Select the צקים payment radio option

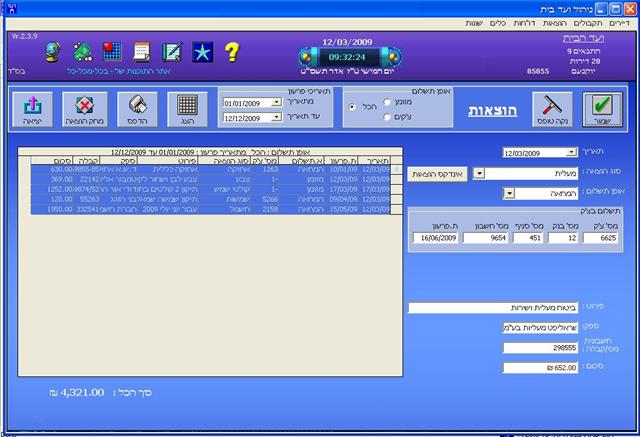[387, 117]
